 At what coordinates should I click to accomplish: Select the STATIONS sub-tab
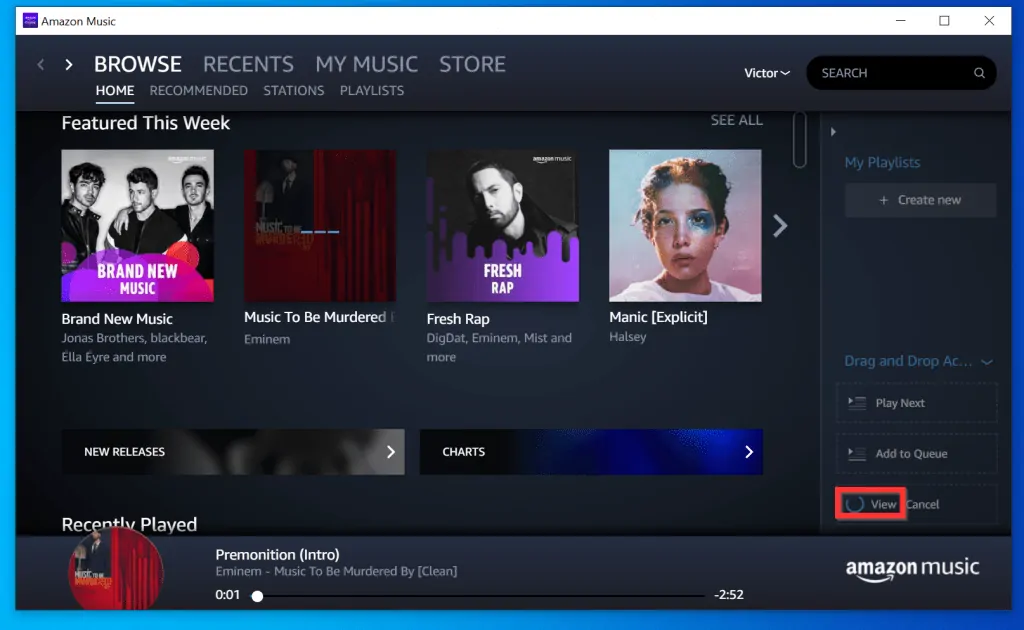[294, 91]
